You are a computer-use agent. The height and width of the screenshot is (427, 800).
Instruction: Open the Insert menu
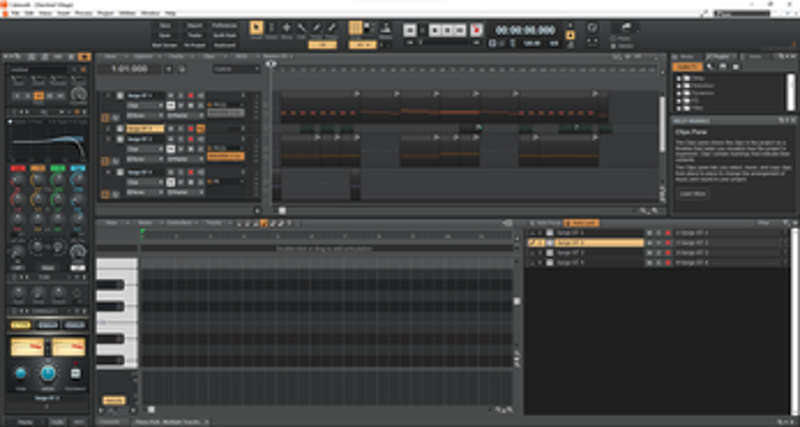(63, 13)
